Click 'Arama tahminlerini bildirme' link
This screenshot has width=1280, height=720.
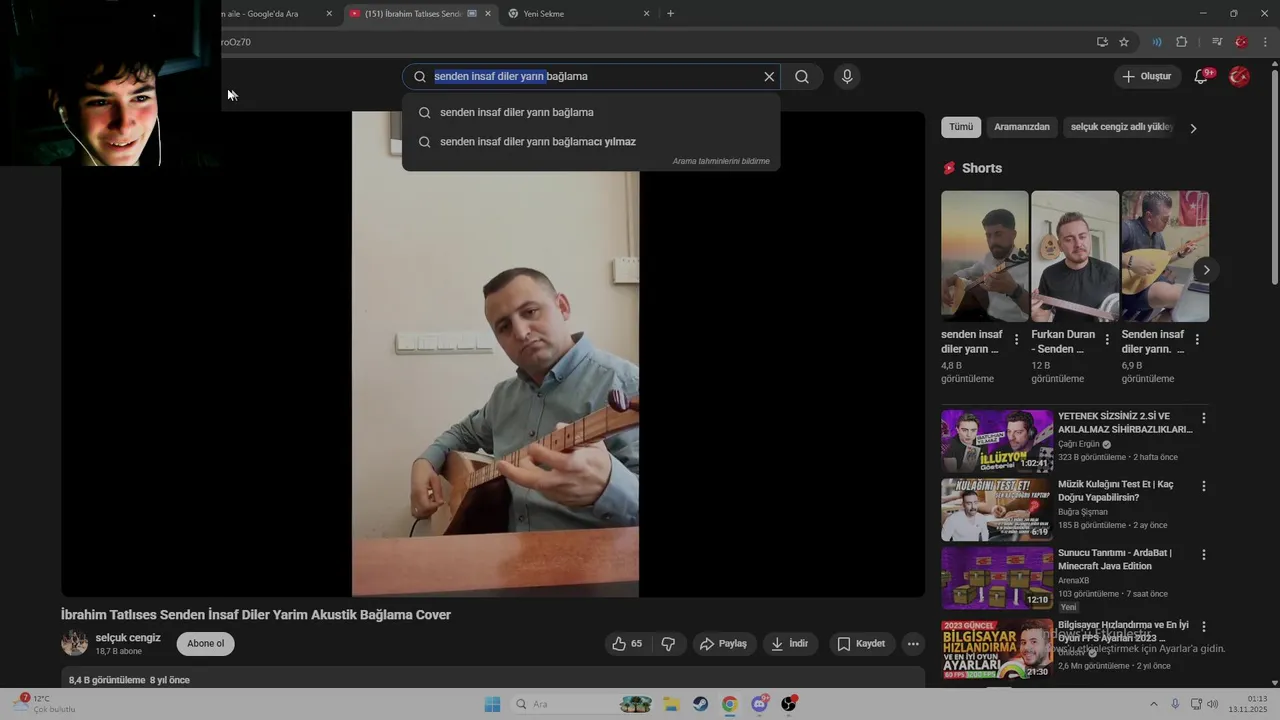tap(721, 161)
